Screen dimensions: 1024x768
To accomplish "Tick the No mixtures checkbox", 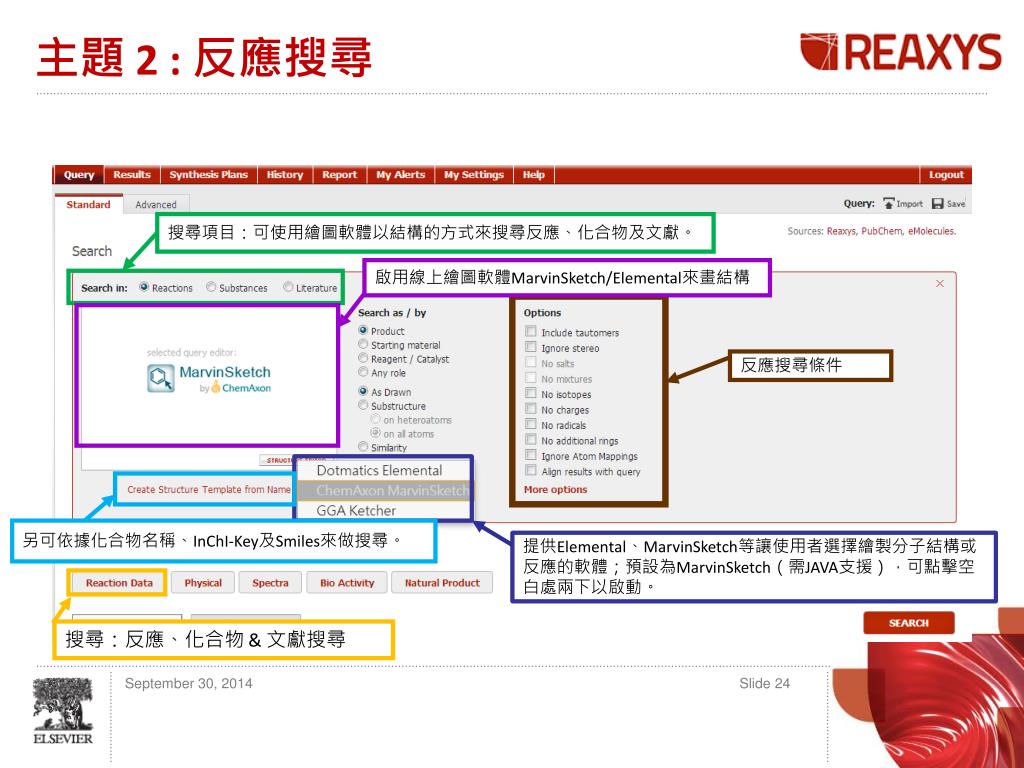I will click(x=531, y=378).
